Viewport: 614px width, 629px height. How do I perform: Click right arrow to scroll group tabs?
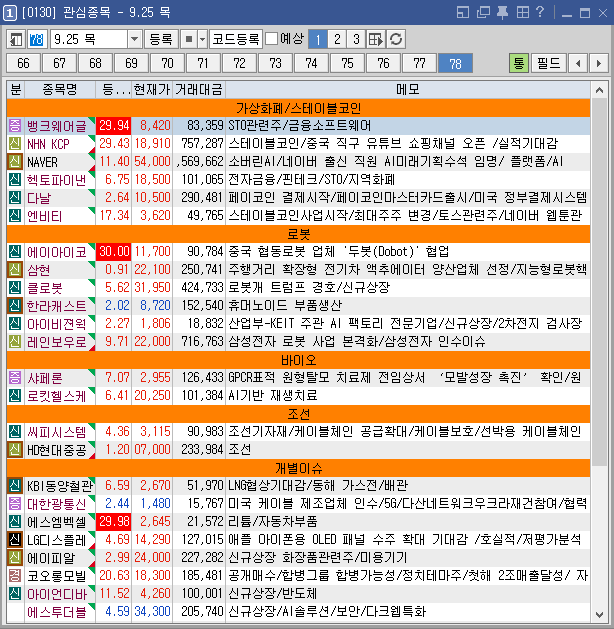point(599,63)
